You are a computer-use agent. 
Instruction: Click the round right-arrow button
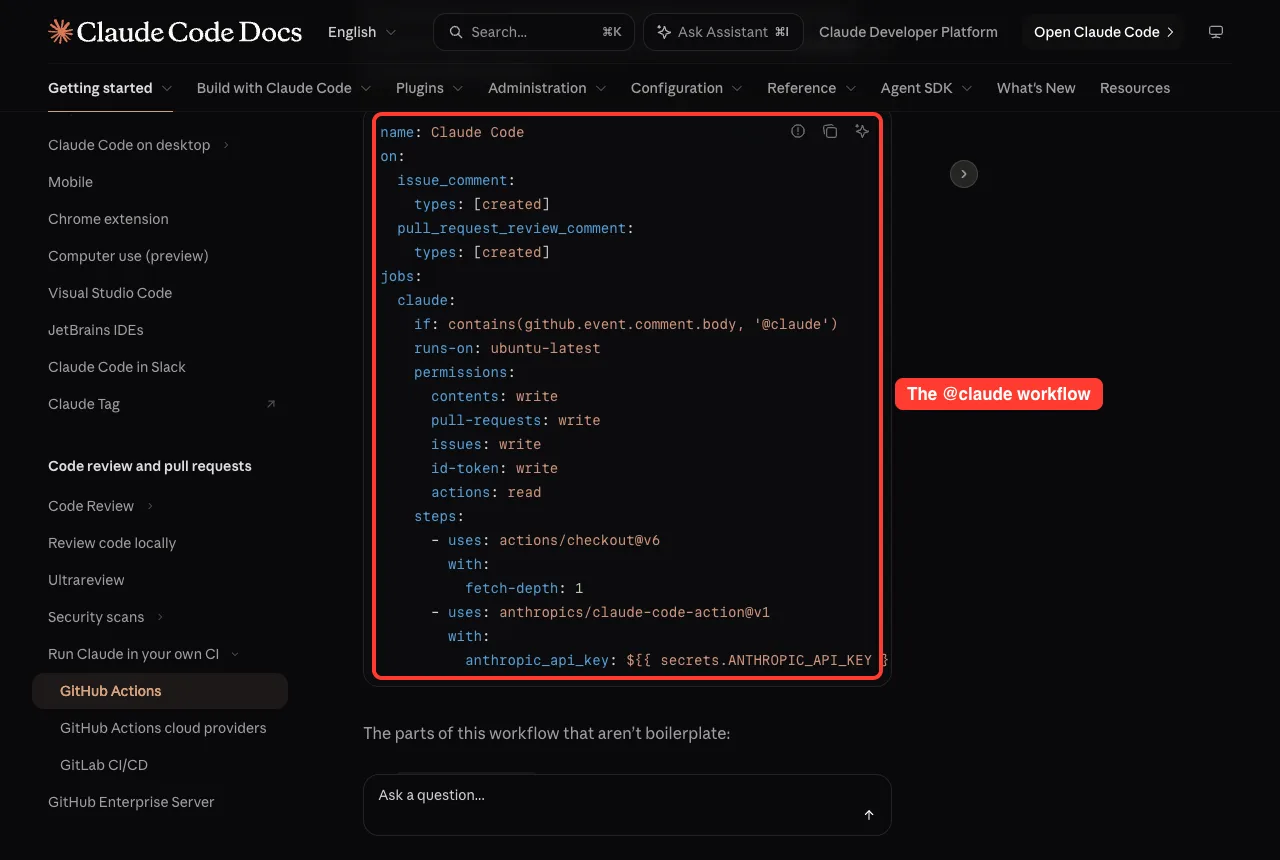[963, 174]
